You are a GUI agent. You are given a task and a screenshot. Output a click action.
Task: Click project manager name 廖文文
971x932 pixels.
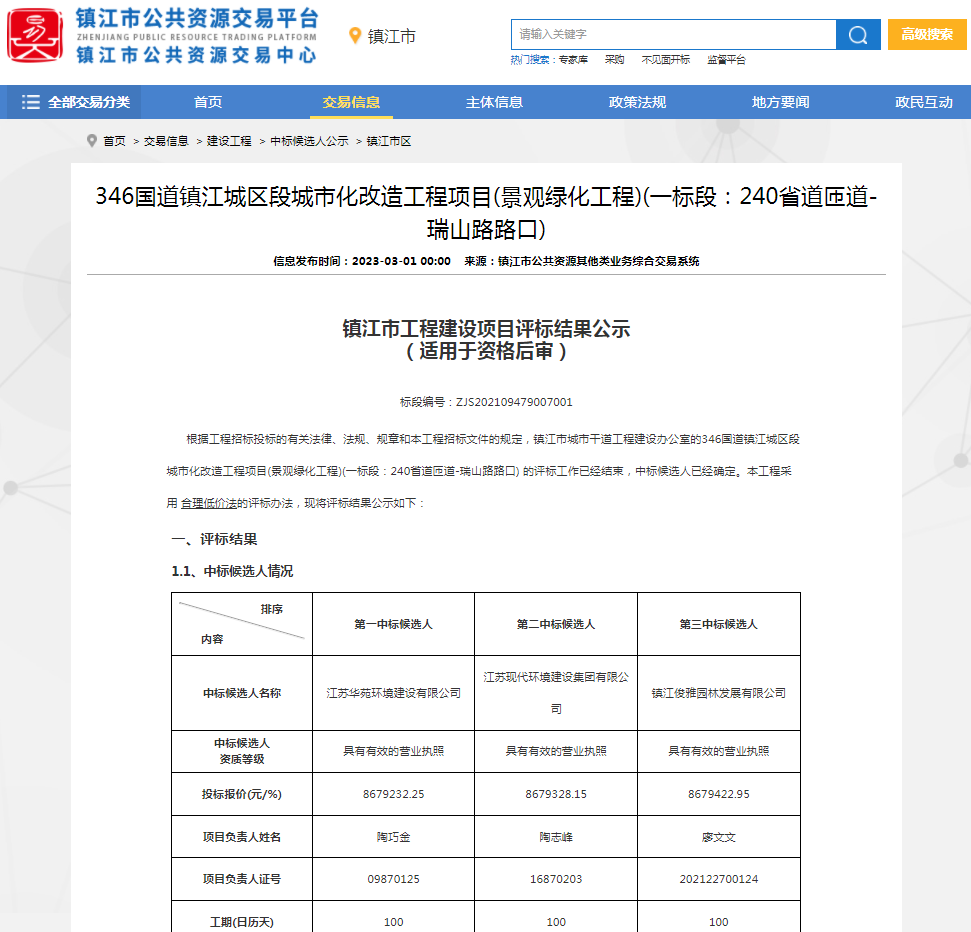tap(718, 837)
